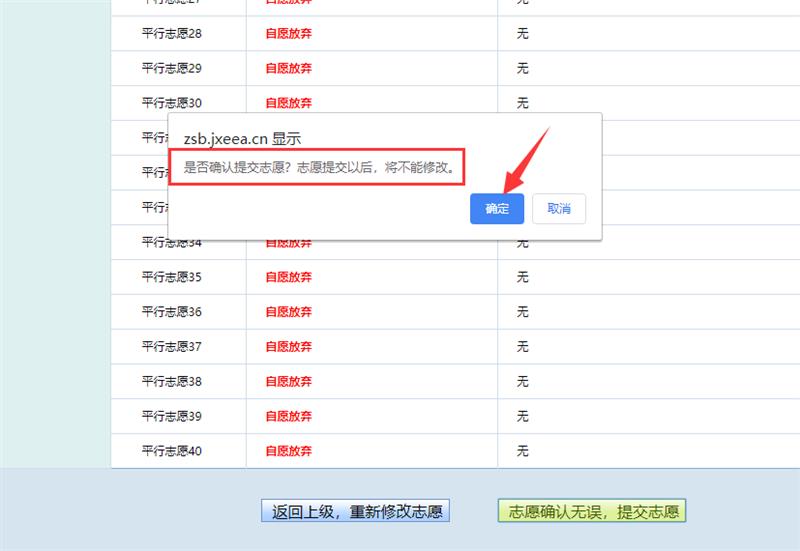Click the 无 value in 平行志愿29 row
This screenshot has height=551, width=800.
coord(522,68)
